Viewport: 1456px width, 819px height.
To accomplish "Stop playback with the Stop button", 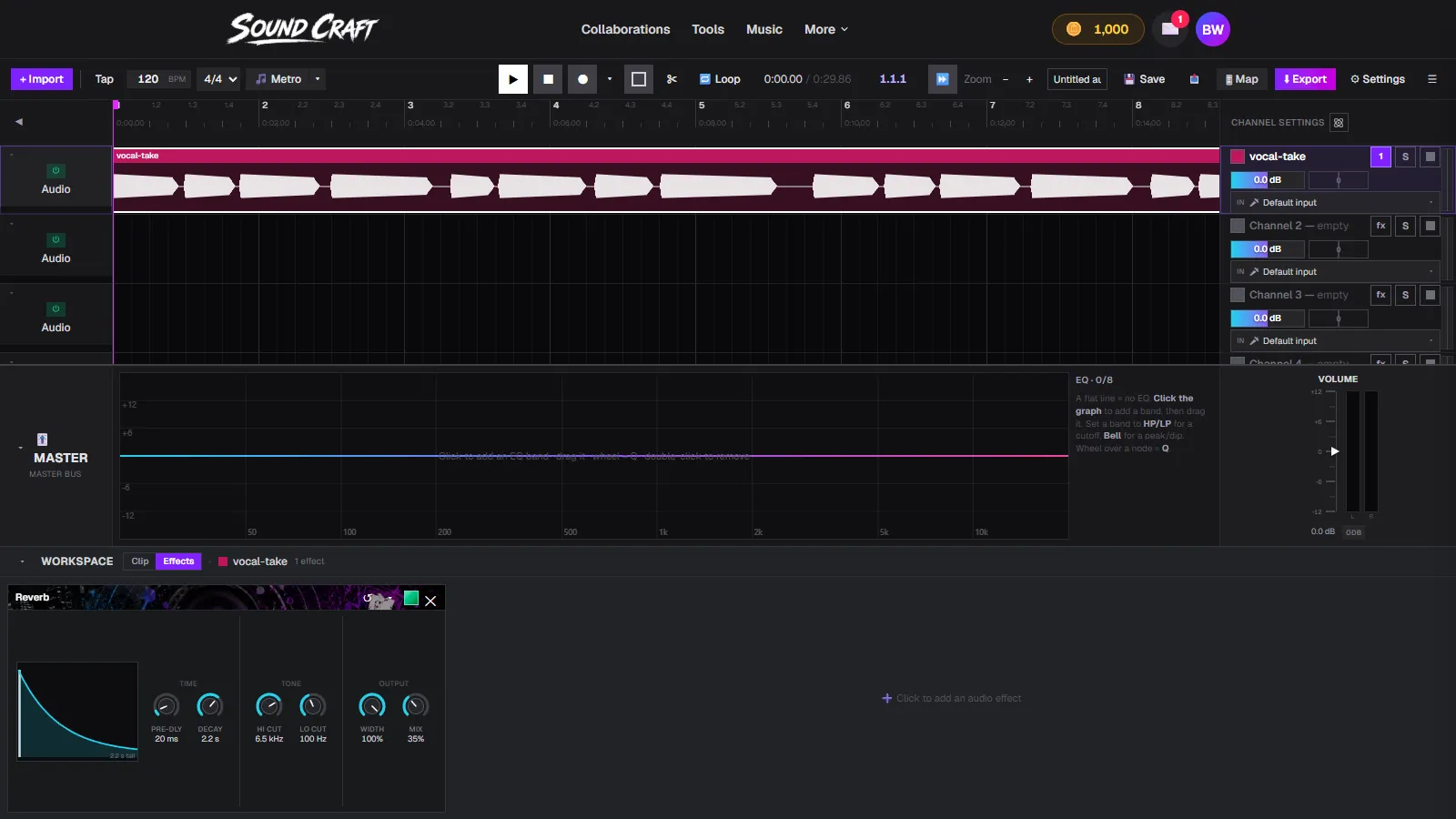I will [548, 79].
